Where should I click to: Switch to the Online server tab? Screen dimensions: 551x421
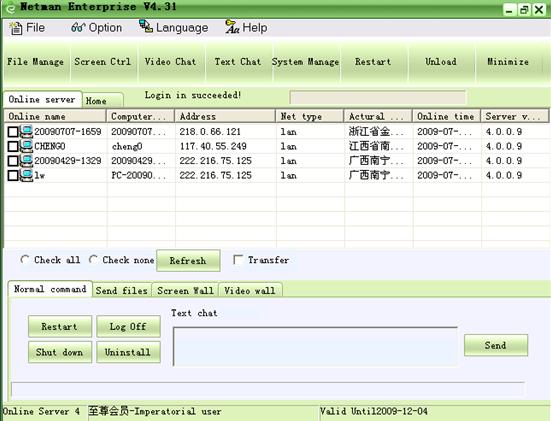(x=42, y=99)
